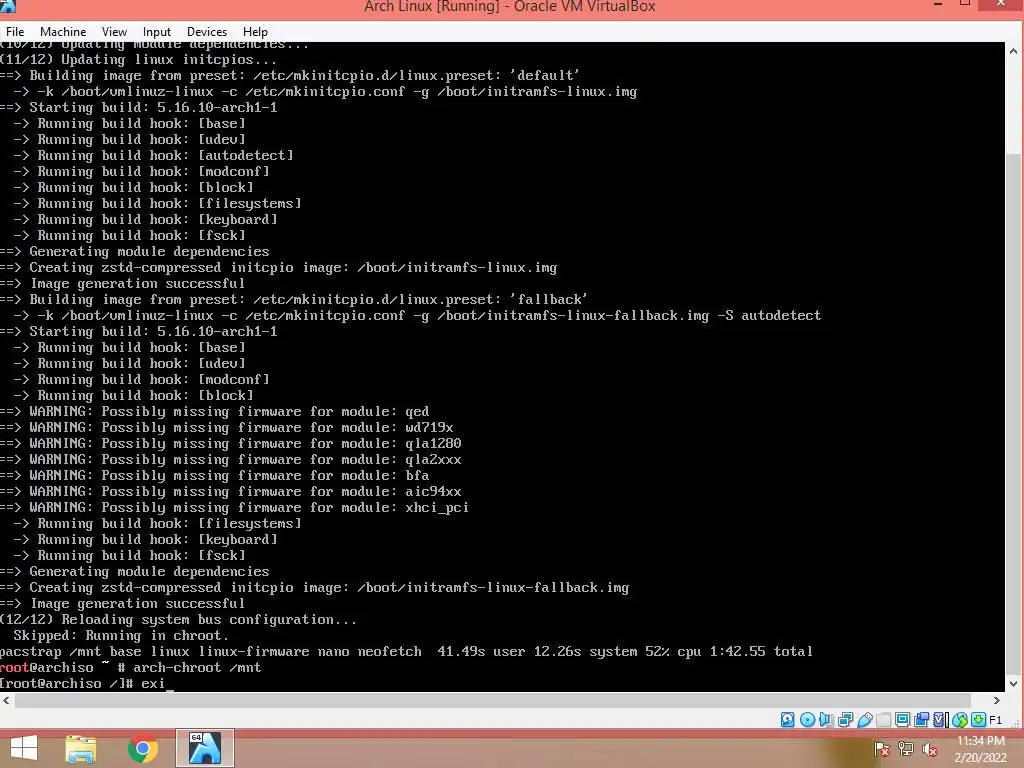Click warning line for module qla2xxx
This screenshot has width=1024, height=768.
[231, 460]
